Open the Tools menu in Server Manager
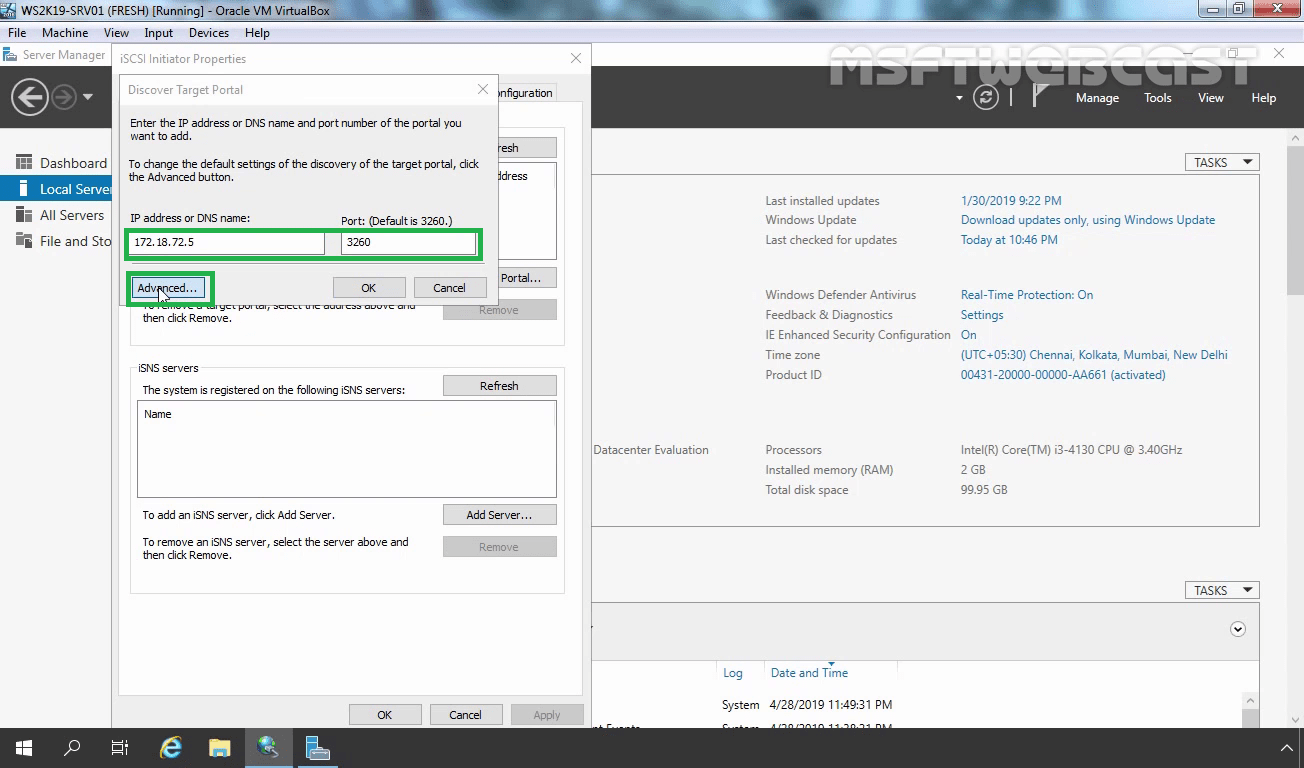Image resolution: width=1304 pixels, height=768 pixels. click(1157, 97)
